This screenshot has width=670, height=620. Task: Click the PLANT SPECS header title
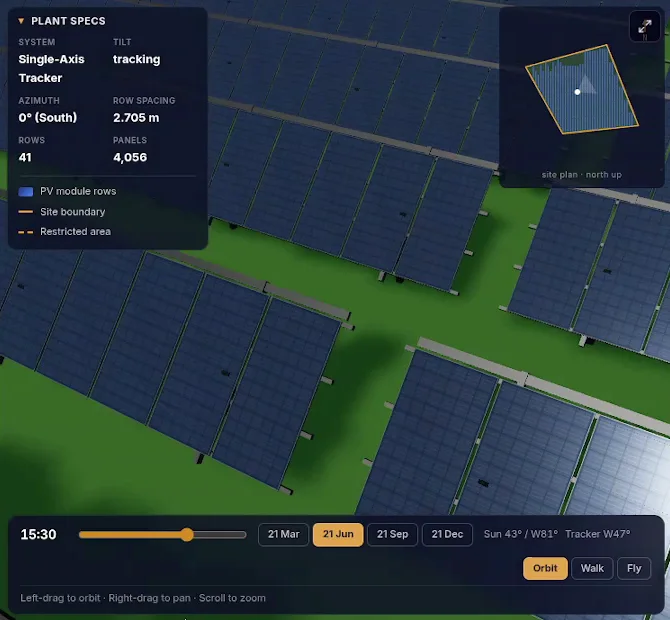pyautogui.click(x=68, y=21)
